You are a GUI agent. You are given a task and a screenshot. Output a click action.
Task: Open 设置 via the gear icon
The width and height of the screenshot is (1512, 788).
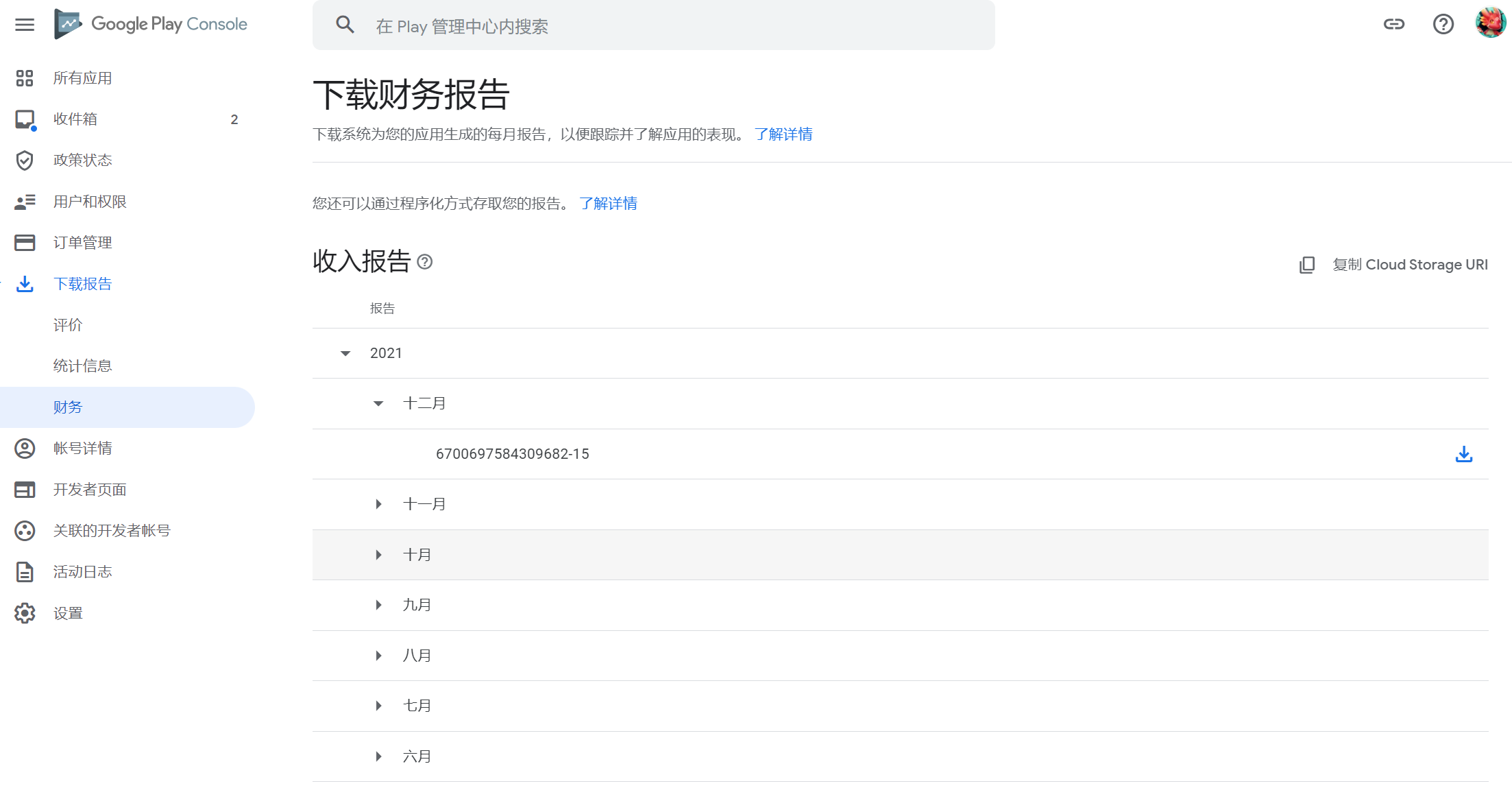pyautogui.click(x=25, y=612)
